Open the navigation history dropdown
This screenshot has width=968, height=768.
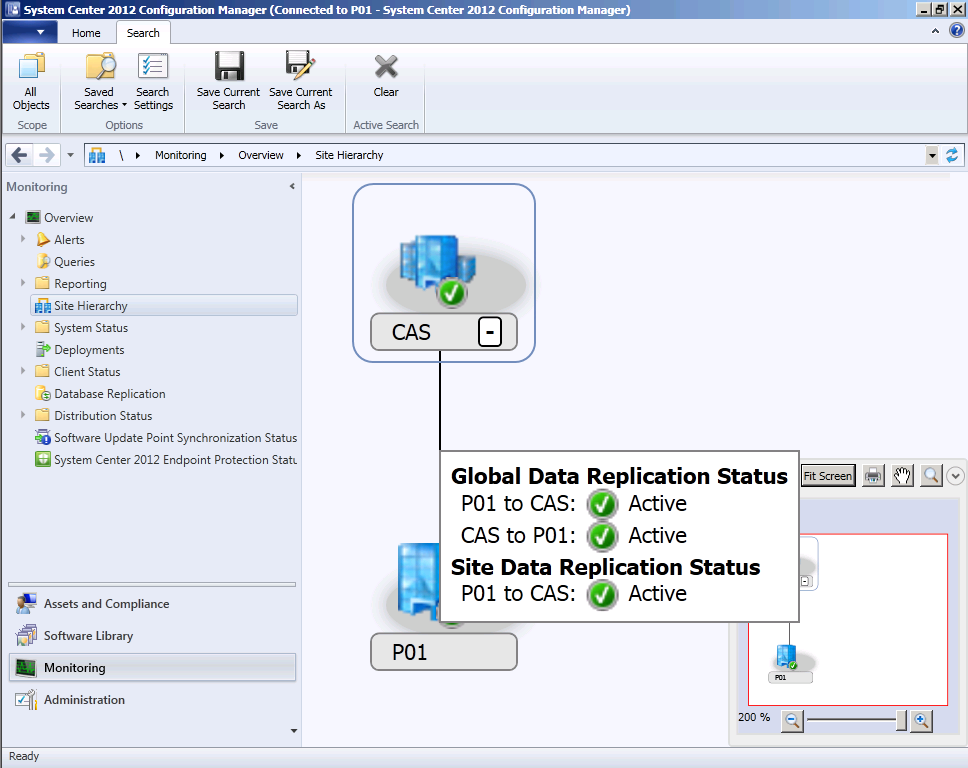[70, 155]
